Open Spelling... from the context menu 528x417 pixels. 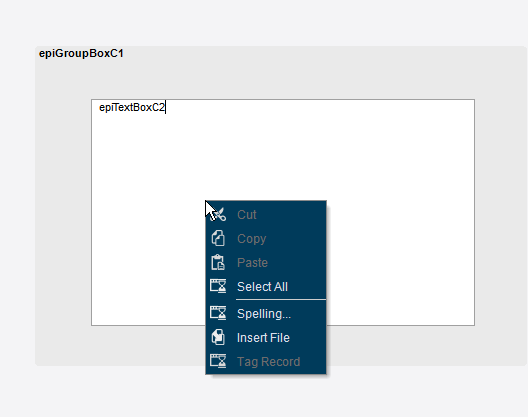pos(266,314)
